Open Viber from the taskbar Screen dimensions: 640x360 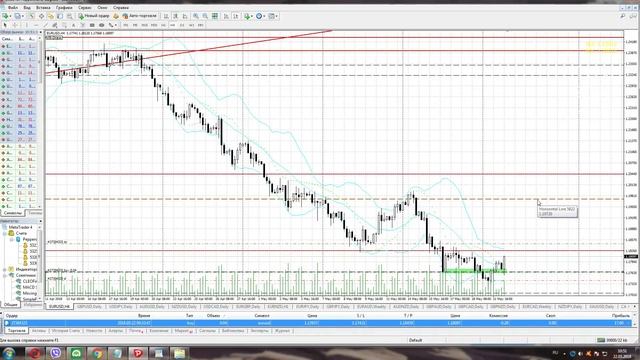tap(56, 353)
